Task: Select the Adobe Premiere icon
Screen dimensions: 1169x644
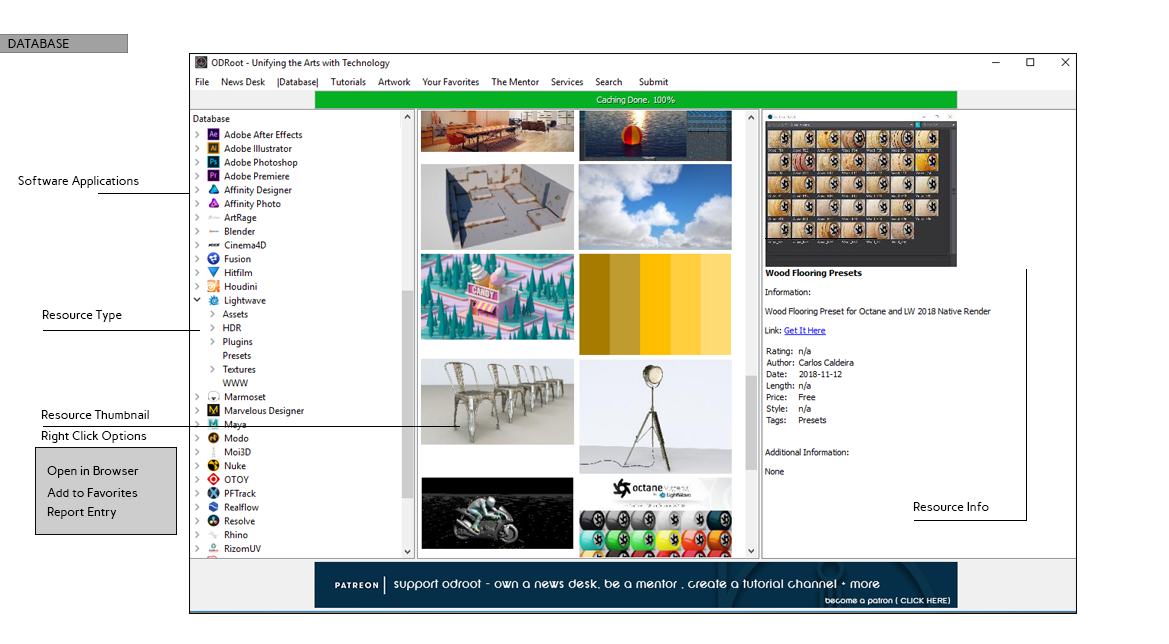Action: [214, 176]
